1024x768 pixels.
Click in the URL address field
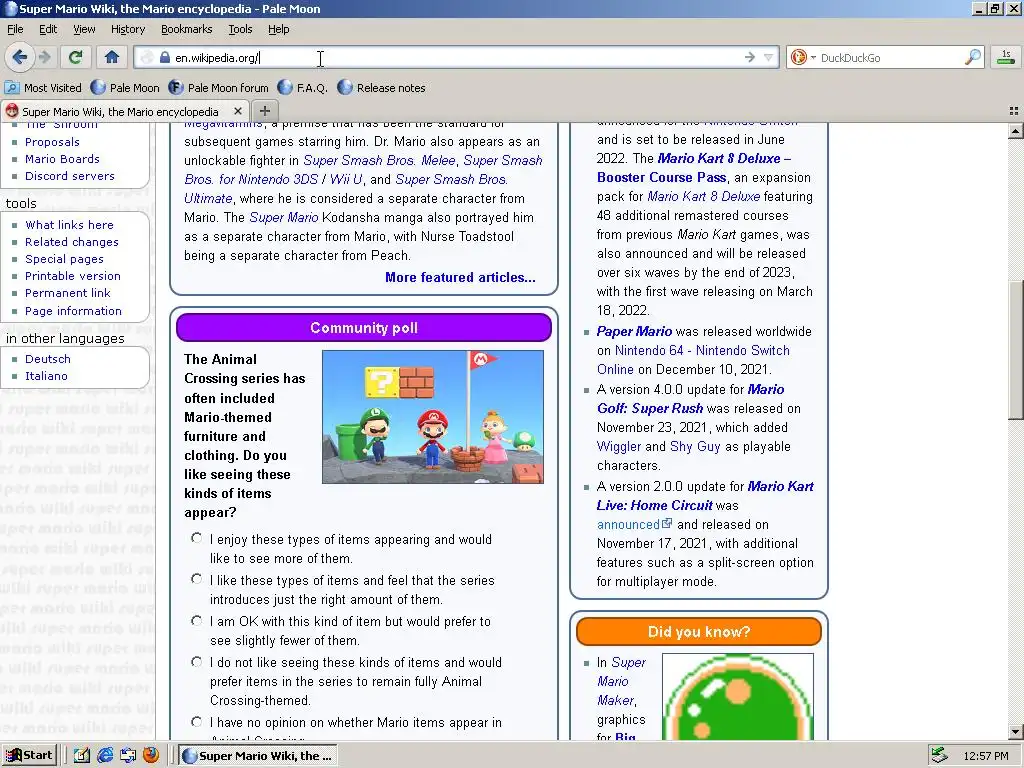click(457, 57)
